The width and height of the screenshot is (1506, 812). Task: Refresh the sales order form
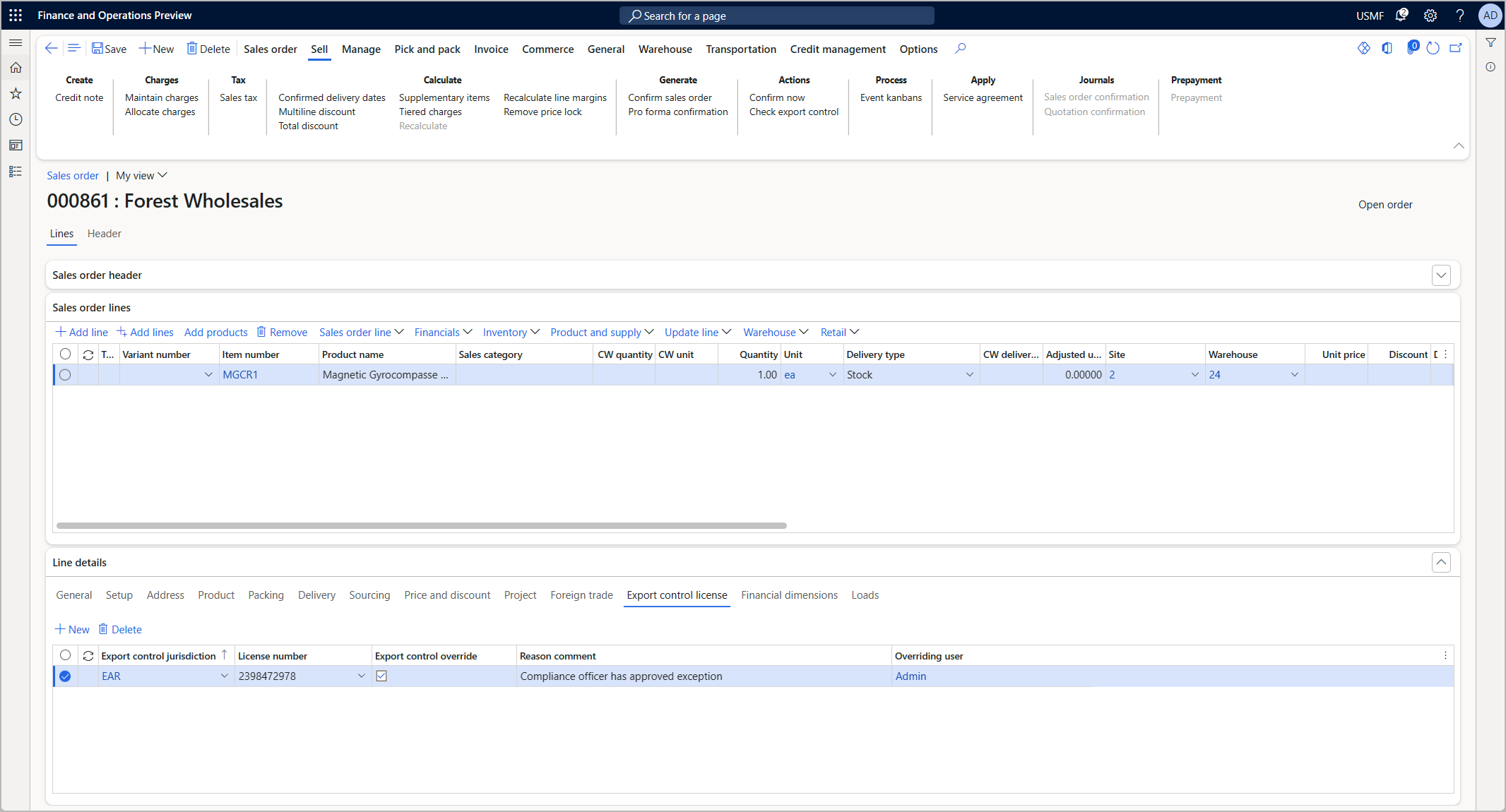coord(1433,48)
